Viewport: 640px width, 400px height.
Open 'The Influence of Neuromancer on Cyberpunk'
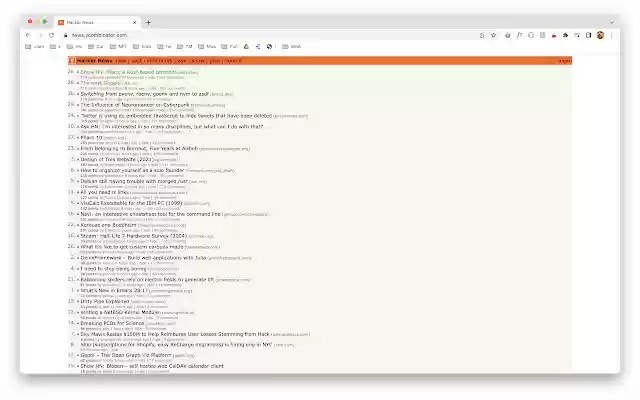[135, 105]
